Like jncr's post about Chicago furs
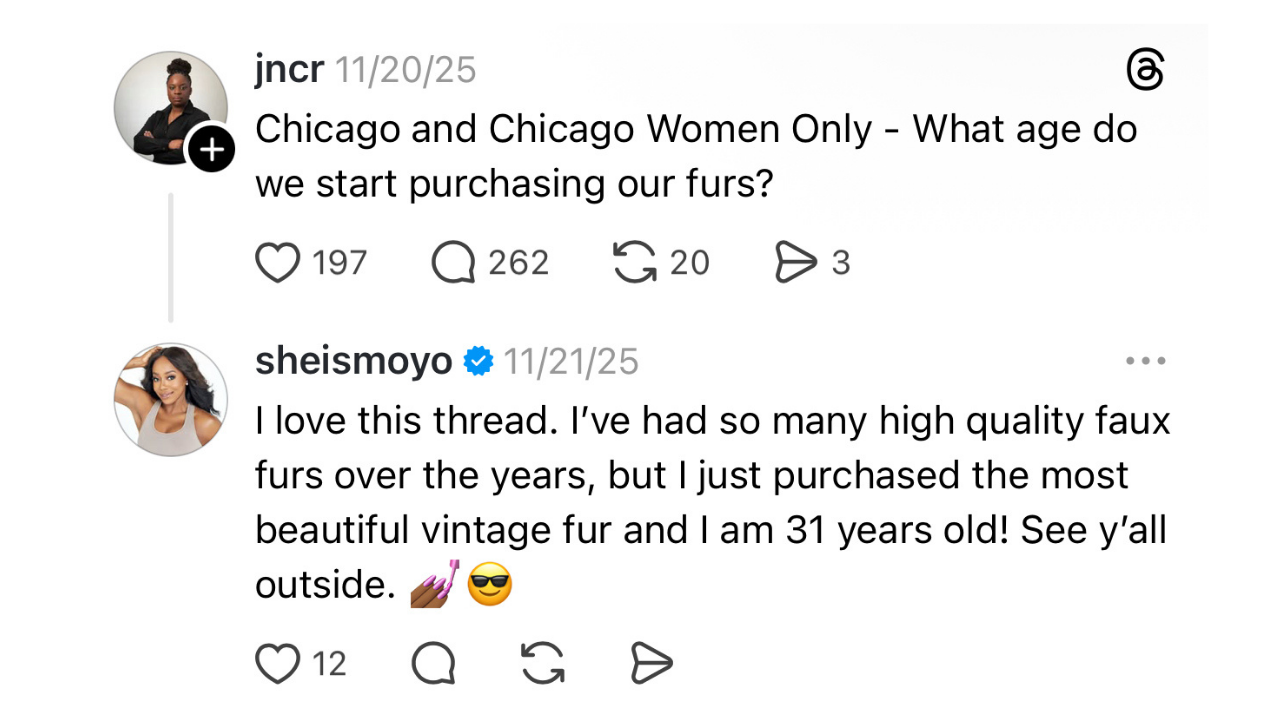The width and height of the screenshot is (1280, 720). click(279, 263)
